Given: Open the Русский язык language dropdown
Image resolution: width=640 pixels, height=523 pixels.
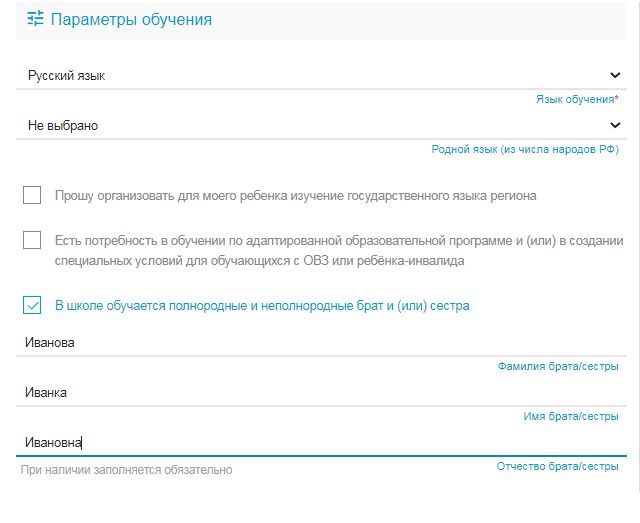Looking at the screenshot, I should (321, 76).
